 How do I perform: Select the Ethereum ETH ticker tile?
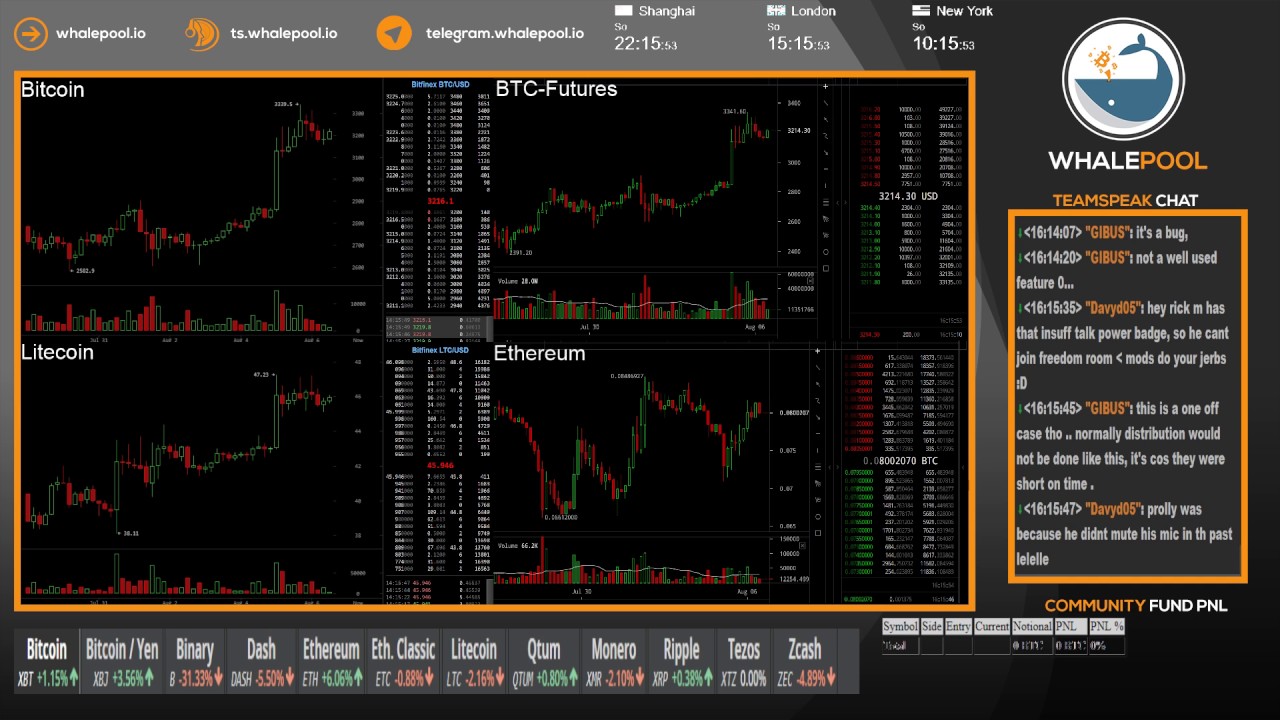[331, 662]
